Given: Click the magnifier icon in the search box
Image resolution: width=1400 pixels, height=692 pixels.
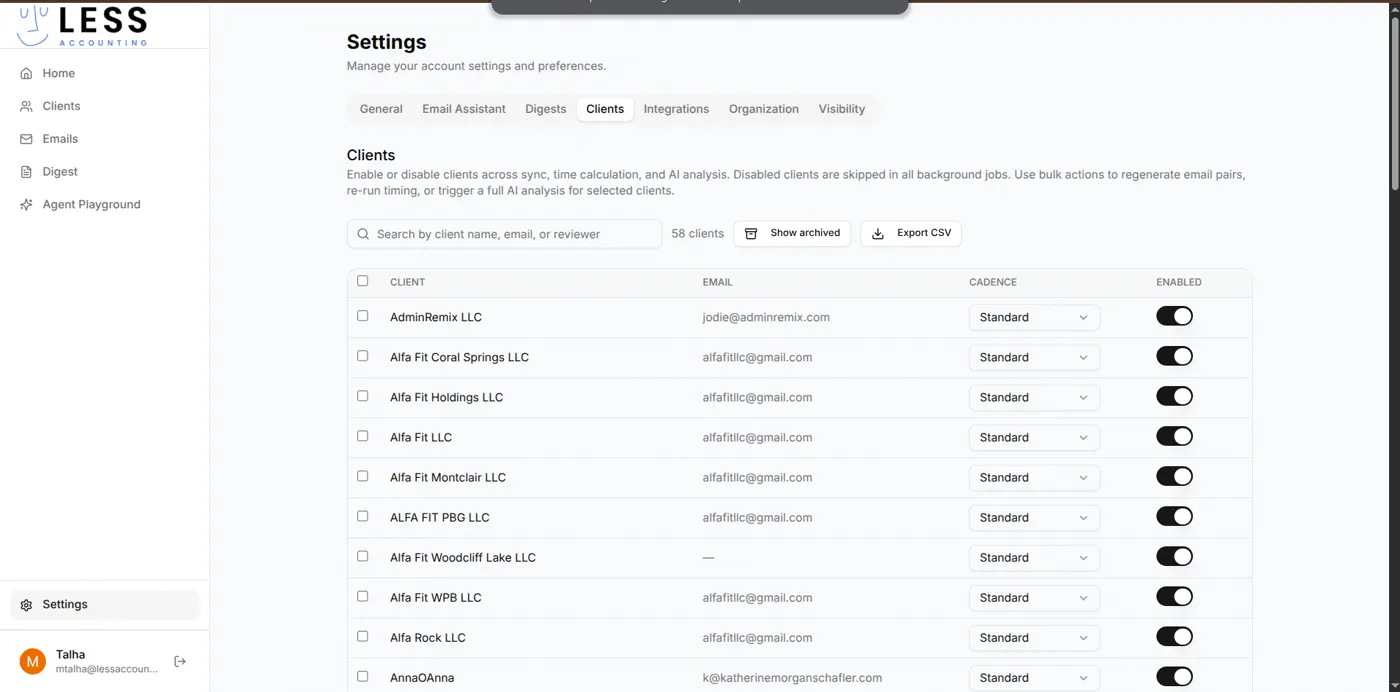Looking at the screenshot, I should tap(362, 234).
